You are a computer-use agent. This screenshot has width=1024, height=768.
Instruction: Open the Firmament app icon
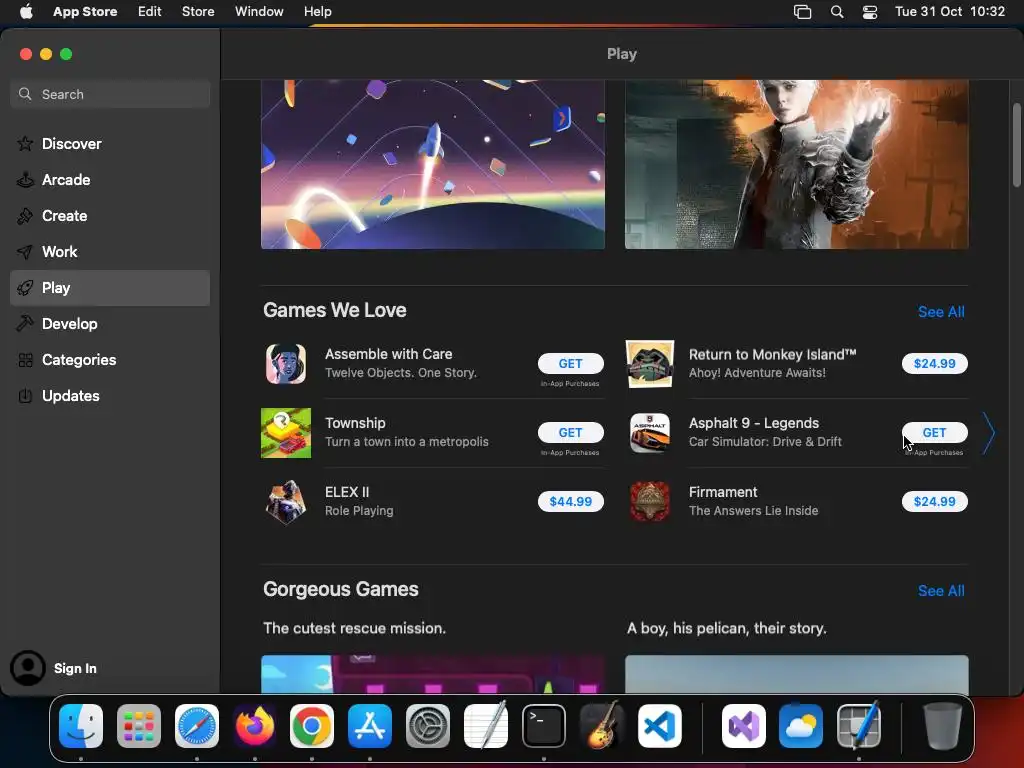650,502
